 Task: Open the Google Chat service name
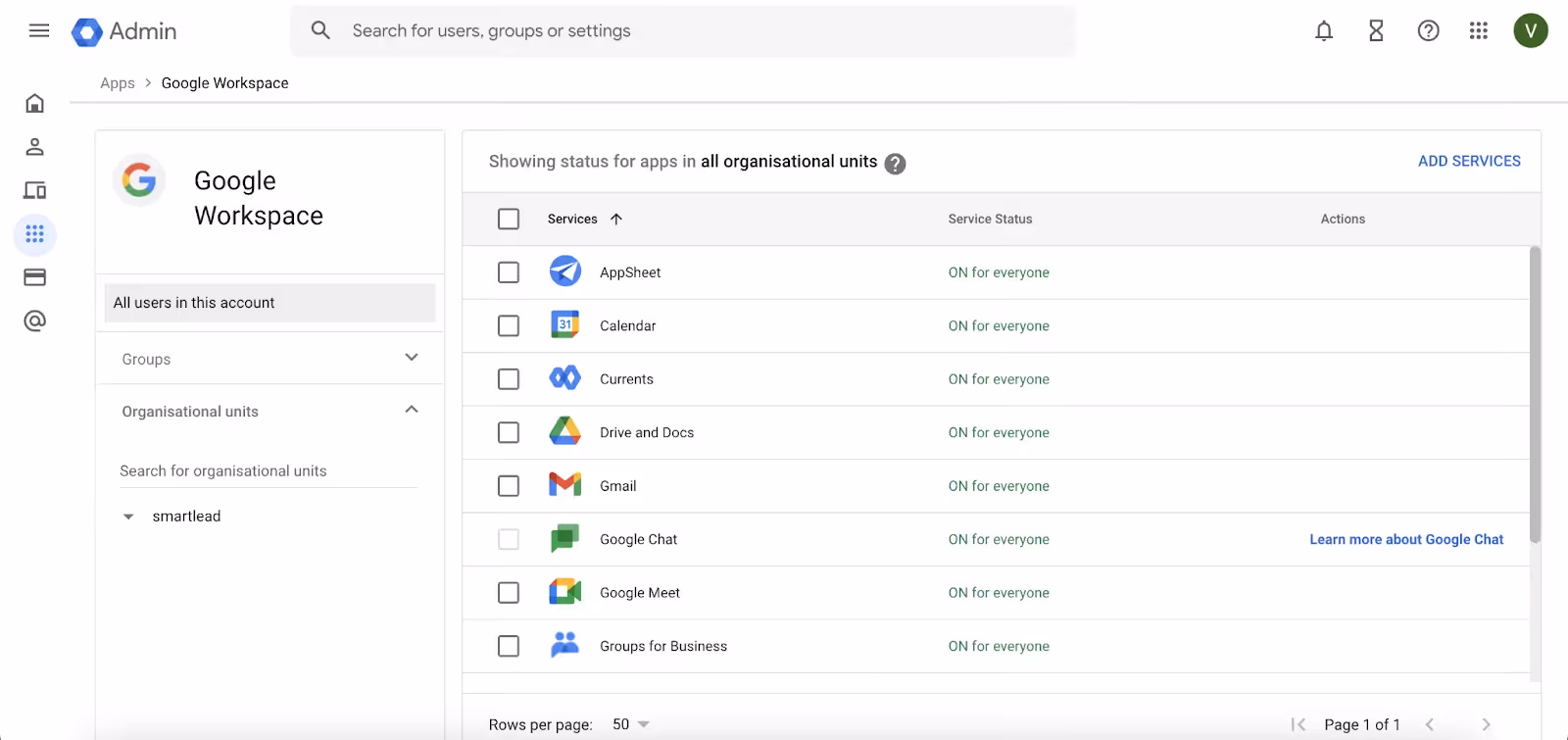[639, 539]
